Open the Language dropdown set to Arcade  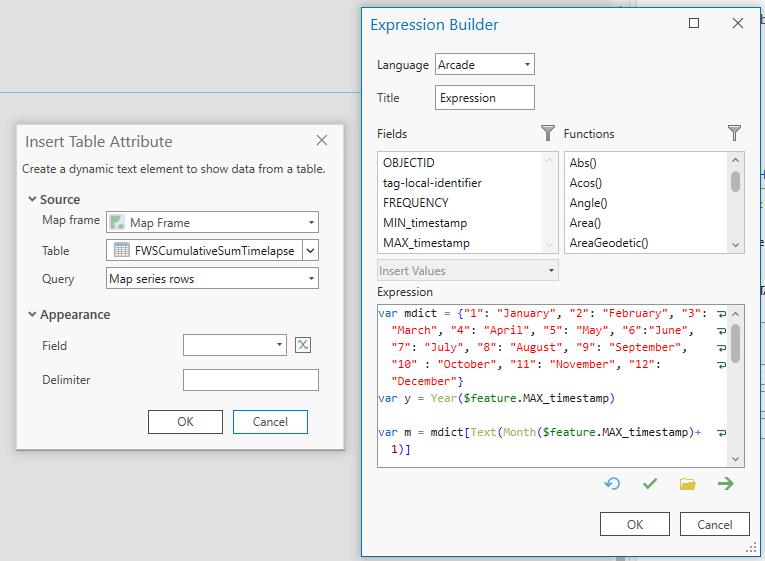[x=485, y=65]
